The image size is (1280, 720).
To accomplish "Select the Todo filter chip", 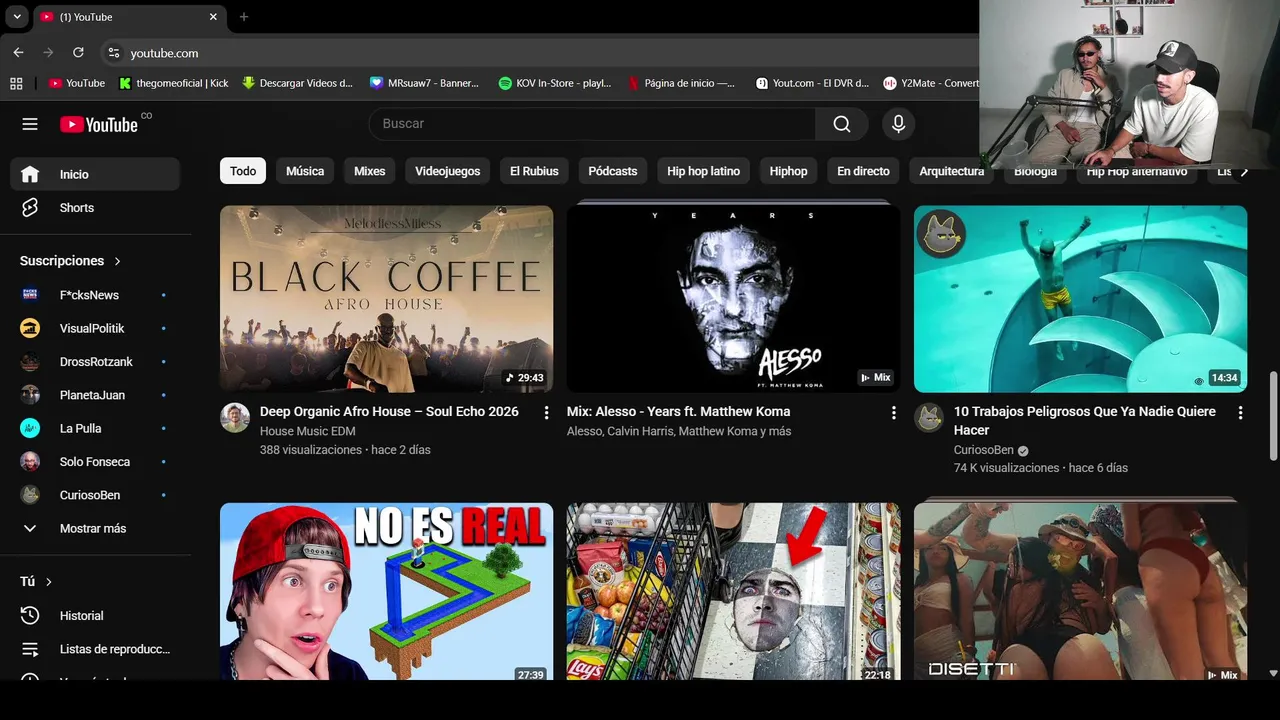I will point(243,171).
